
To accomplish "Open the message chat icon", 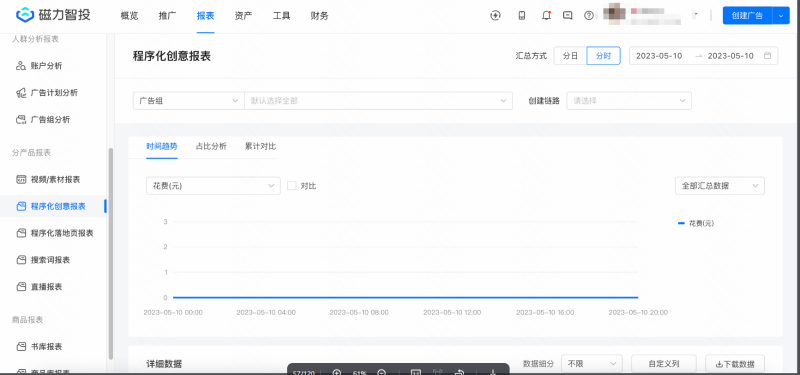I will pyautogui.click(x=567, y=15).
